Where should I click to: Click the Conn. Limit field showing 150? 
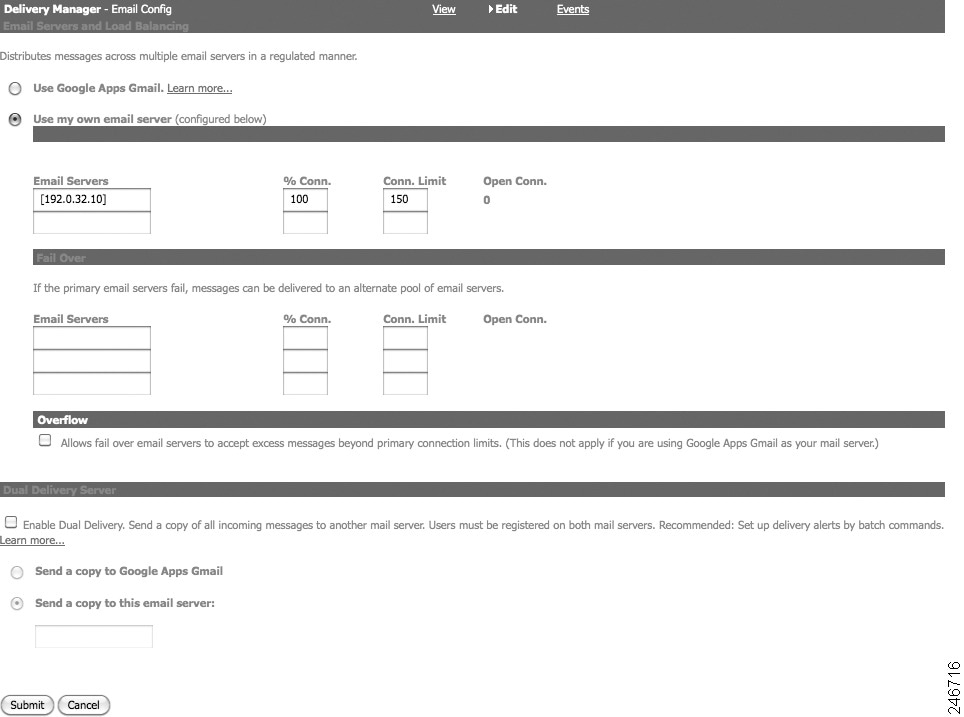[x=405, y=199]
